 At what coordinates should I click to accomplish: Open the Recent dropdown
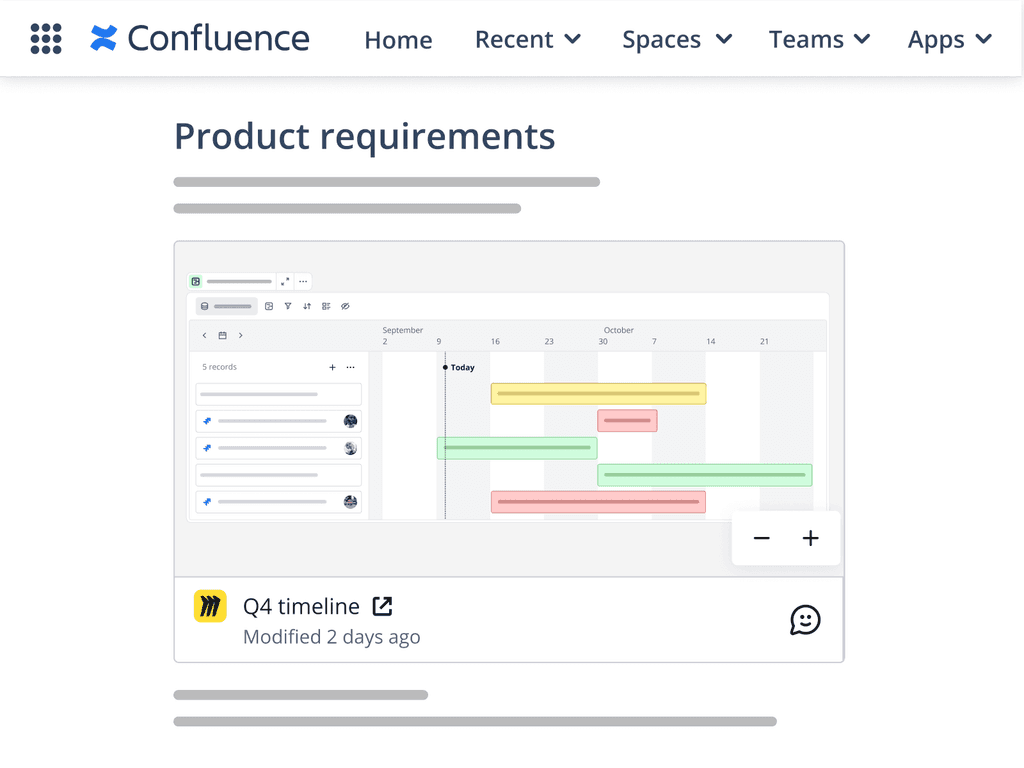coord(528,39)
